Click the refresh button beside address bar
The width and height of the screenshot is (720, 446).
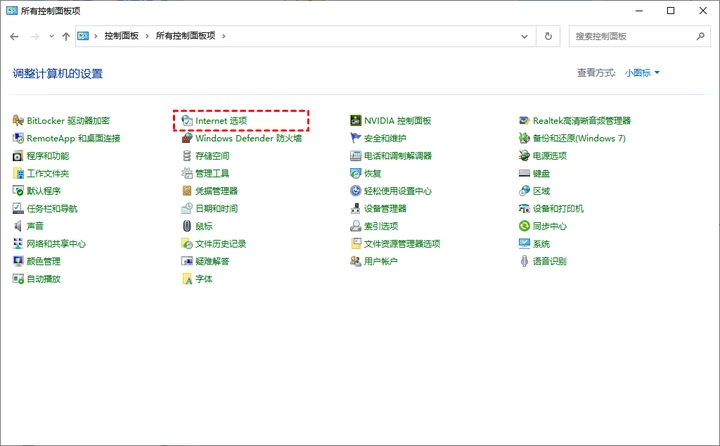[x=548, y=36]
